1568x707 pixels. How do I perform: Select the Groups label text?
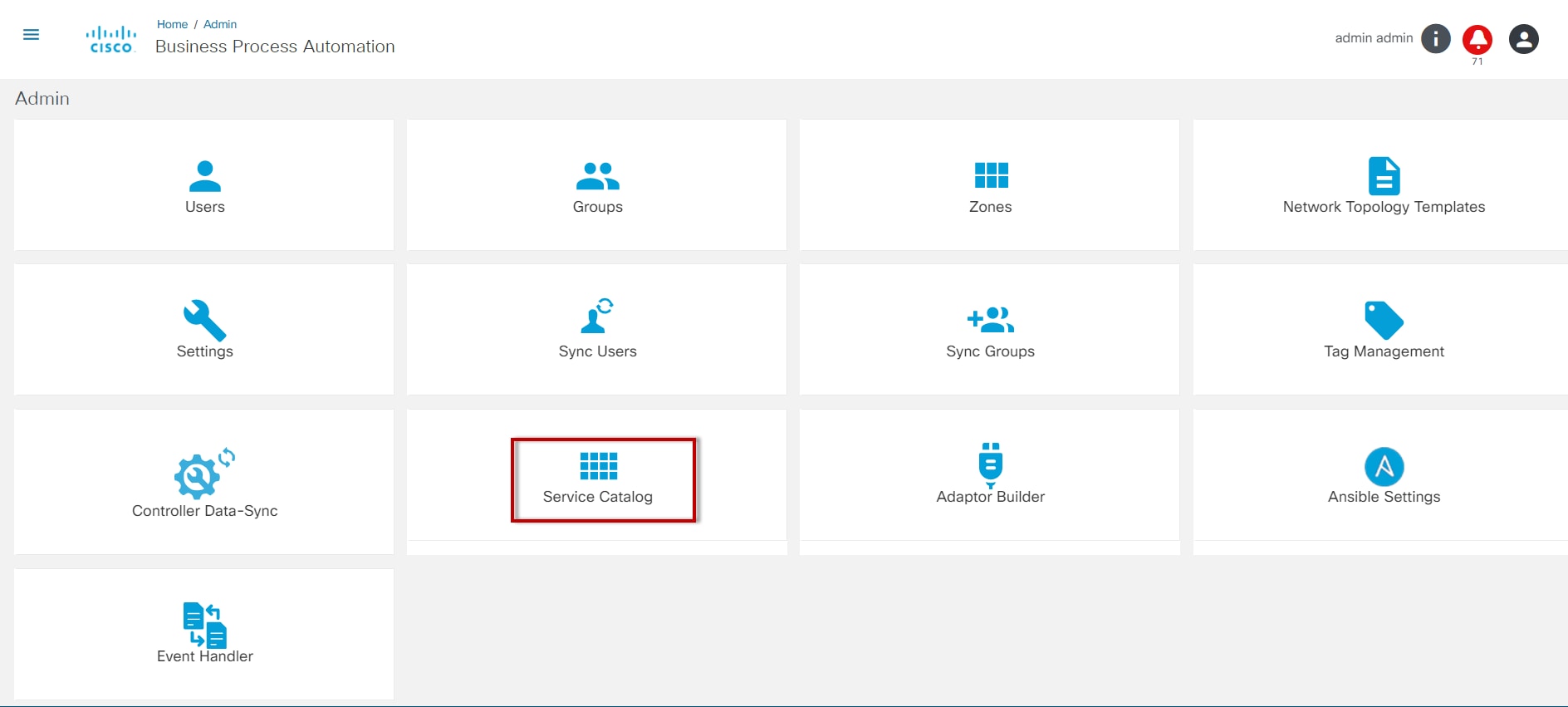(598, 207)
